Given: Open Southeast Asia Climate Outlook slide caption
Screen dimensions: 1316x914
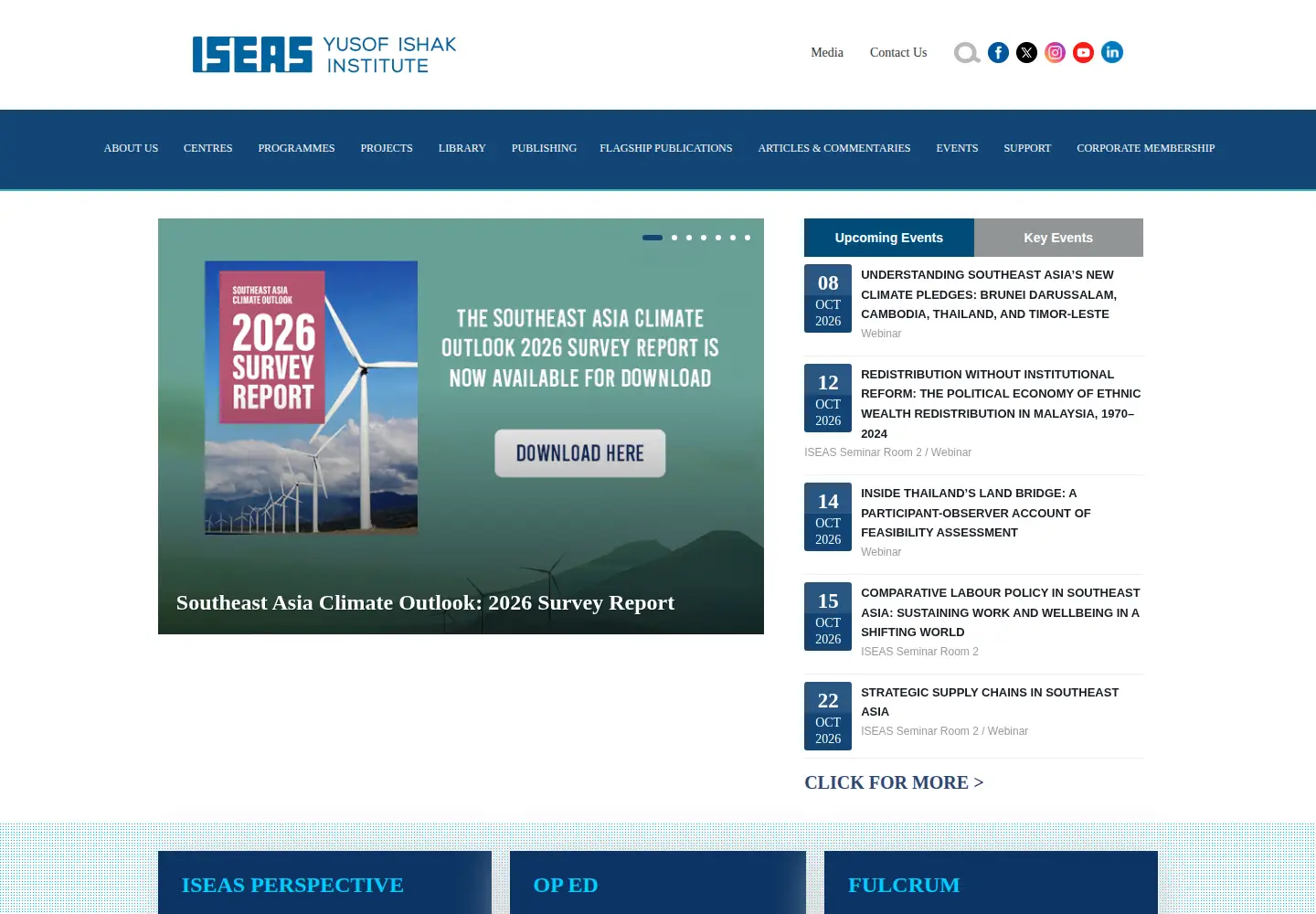Looking at the screenshot, I should click(x=425, y=603).
